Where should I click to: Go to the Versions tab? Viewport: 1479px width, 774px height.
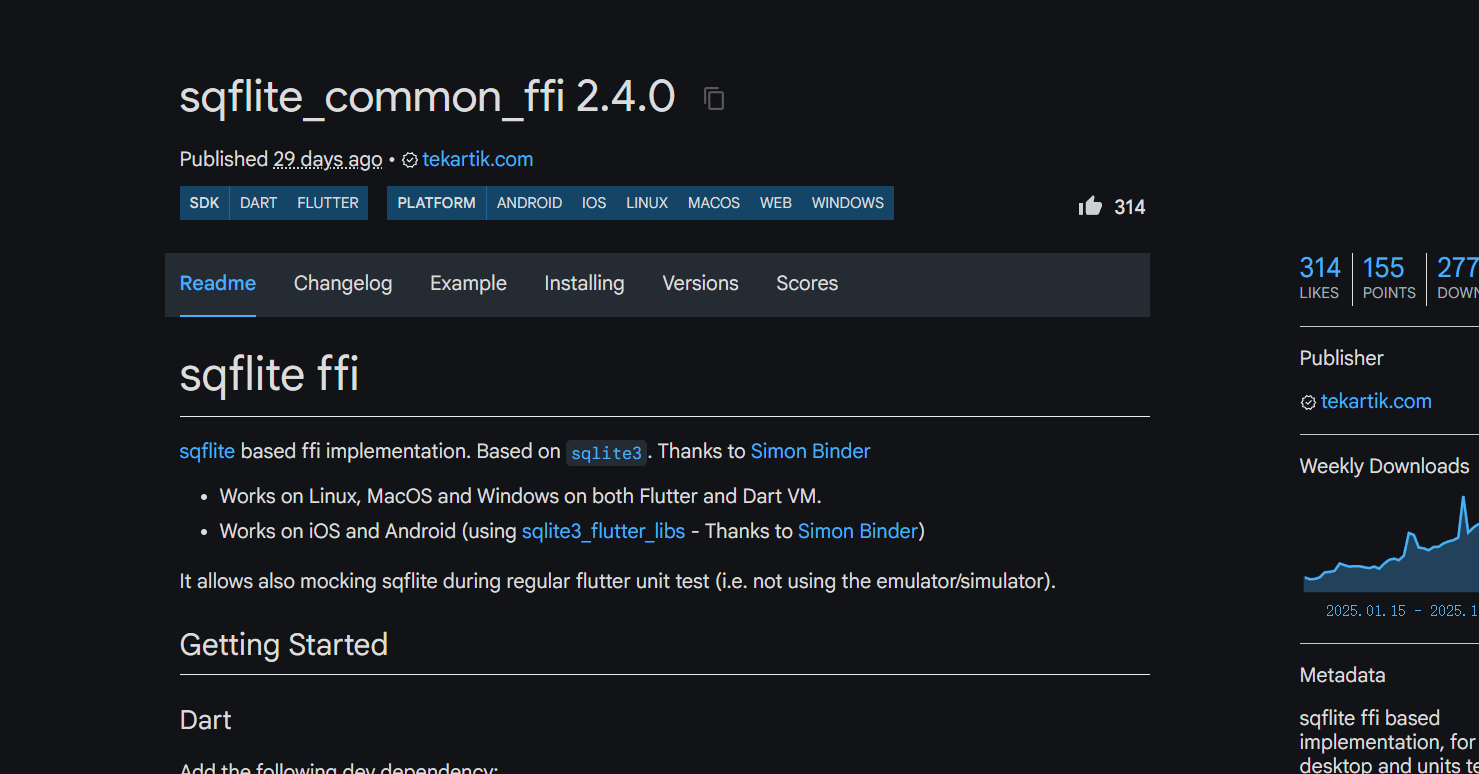click(700, 284)
